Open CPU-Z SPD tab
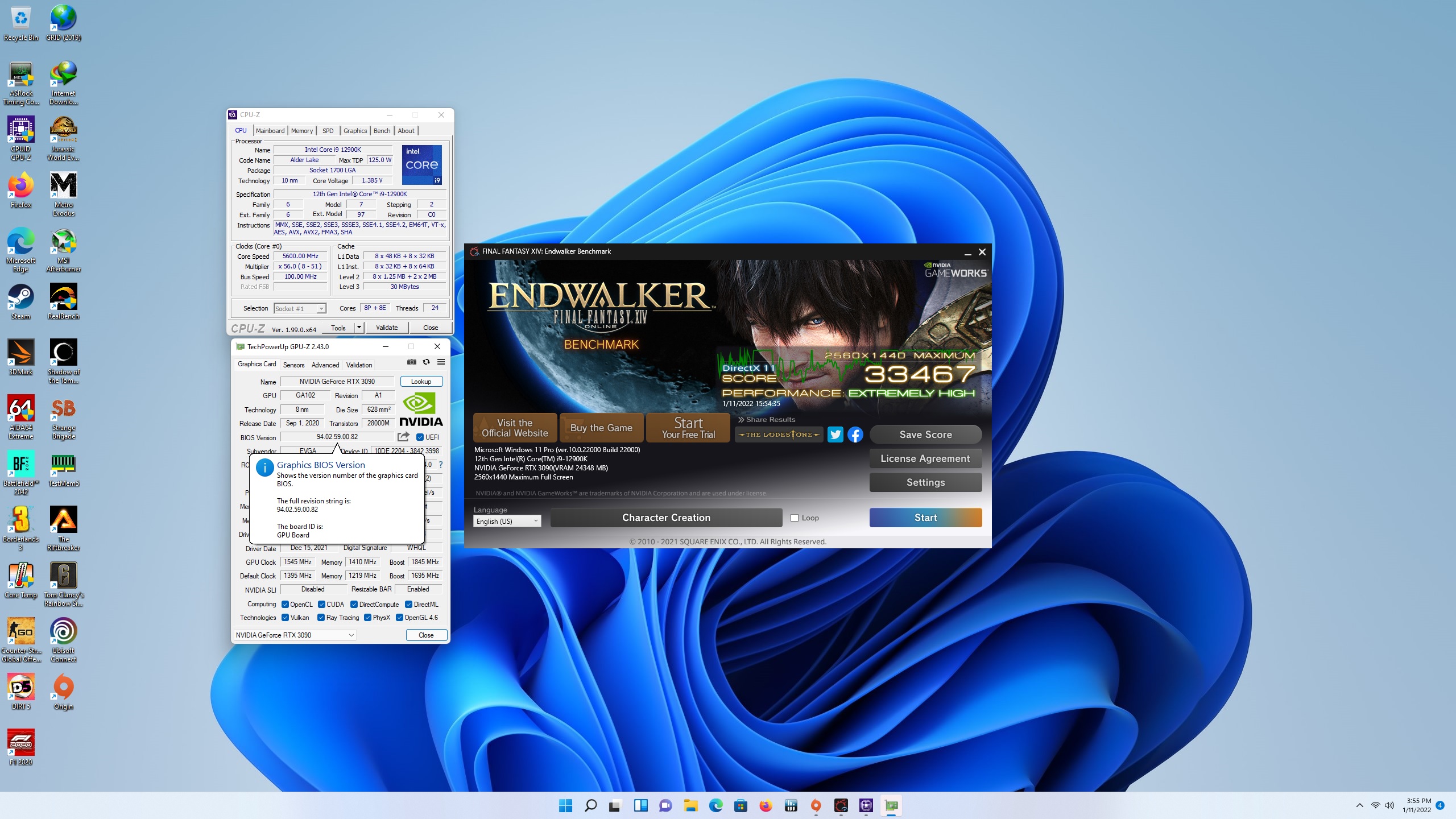The height and width of the screenshot is (819, 1456). point(328,131)
